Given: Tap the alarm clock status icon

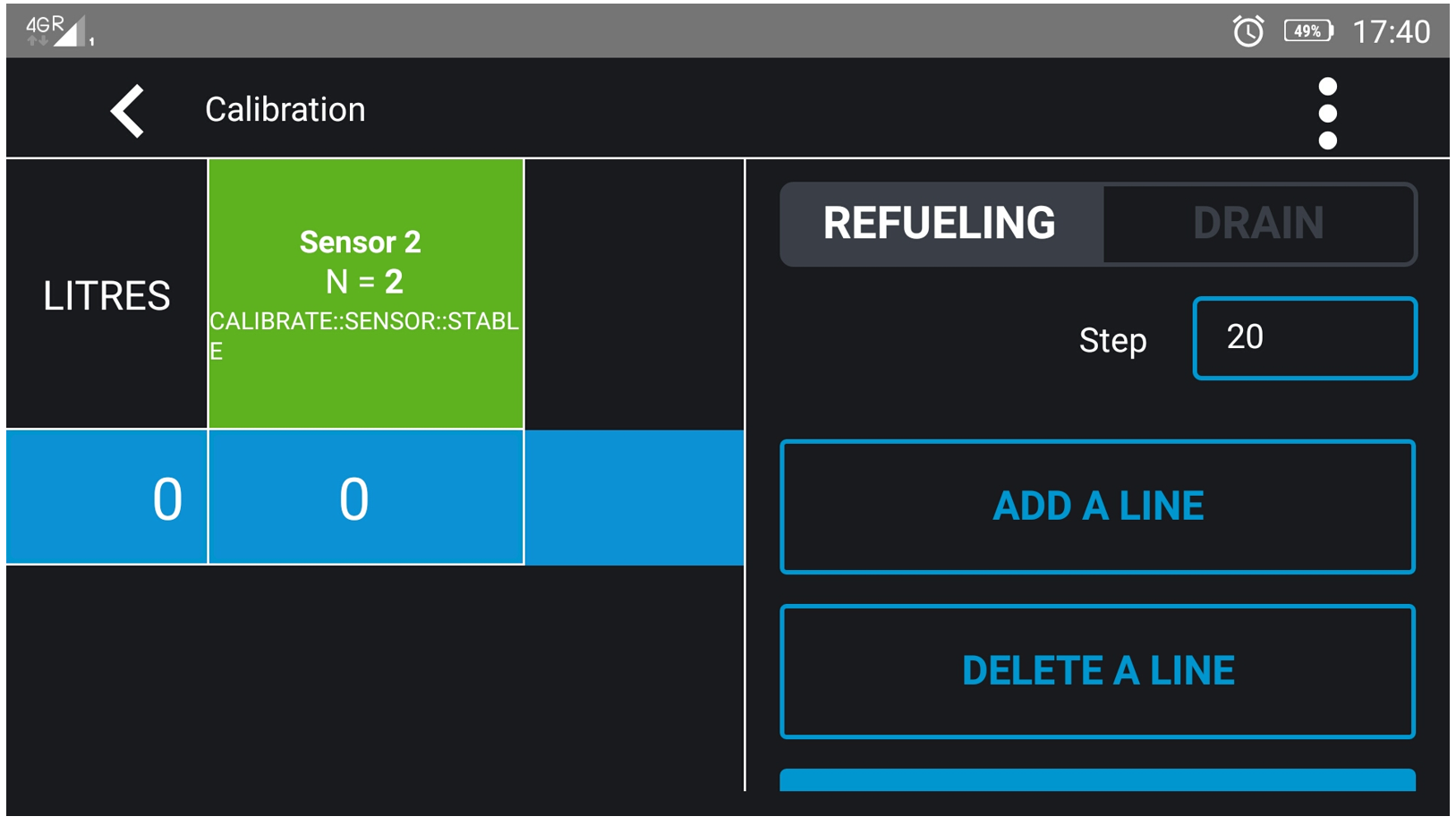Looking at the screenshot, I should [x=1247, y=31].
